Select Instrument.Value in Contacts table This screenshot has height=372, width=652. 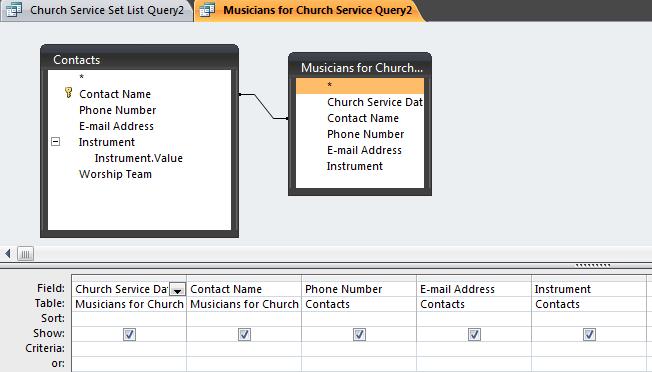coord(139,158)
